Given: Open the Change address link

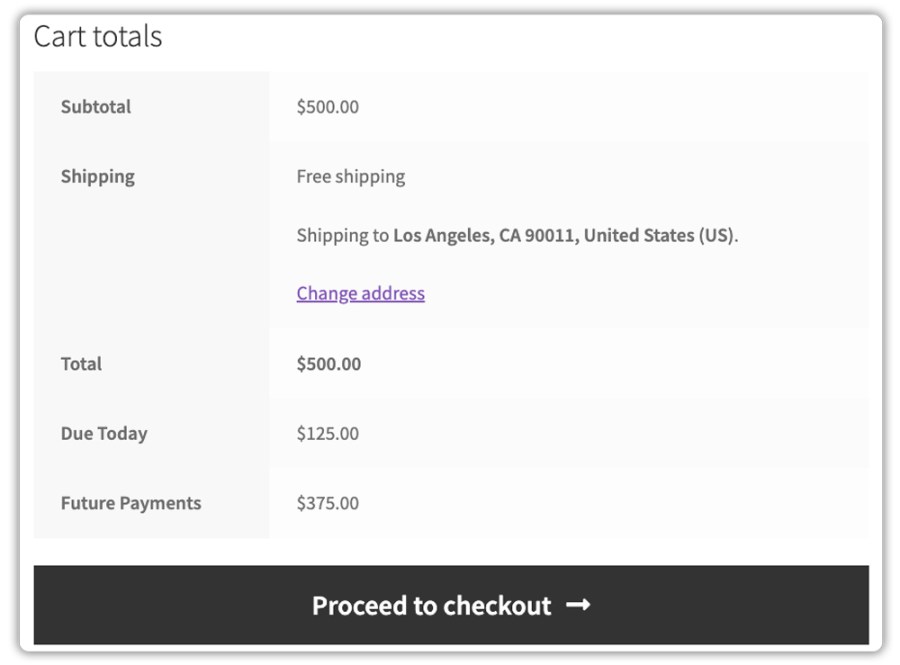Looking at the screenshot, I should coord(360,293).
